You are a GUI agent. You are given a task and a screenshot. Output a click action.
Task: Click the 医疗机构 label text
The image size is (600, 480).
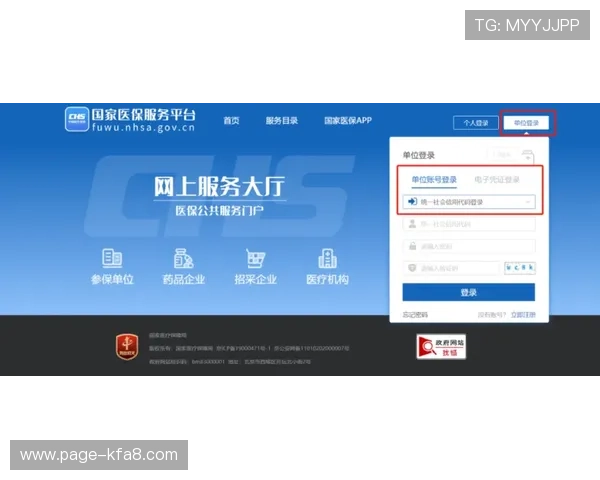pos(328,279)
